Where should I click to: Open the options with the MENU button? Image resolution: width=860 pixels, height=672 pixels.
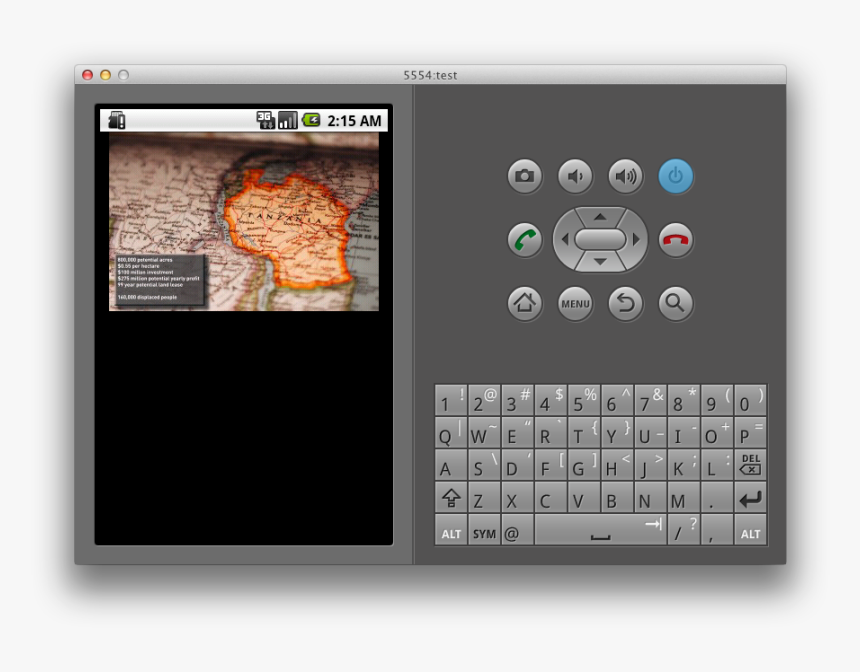click(575, 303)
